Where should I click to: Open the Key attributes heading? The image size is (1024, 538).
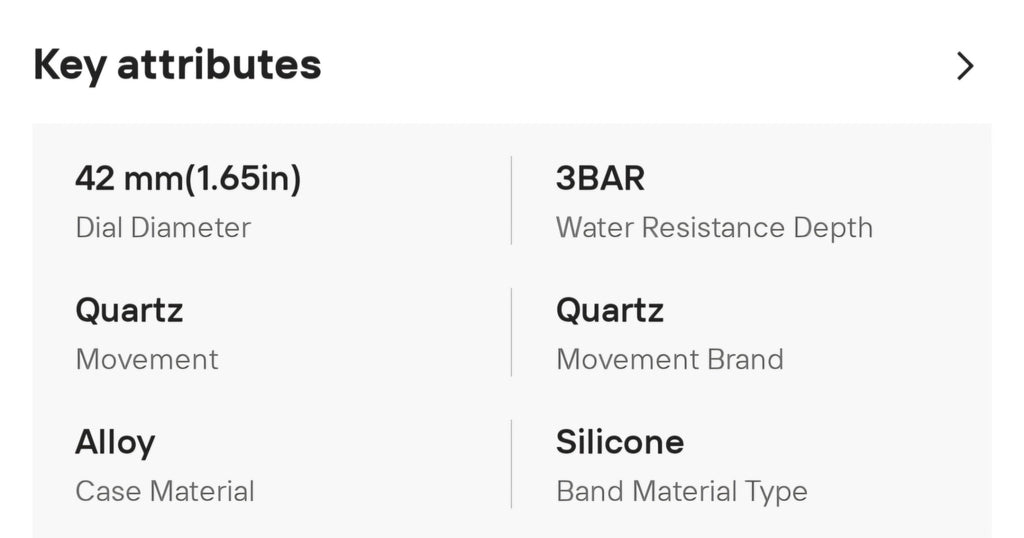[177, 65]
